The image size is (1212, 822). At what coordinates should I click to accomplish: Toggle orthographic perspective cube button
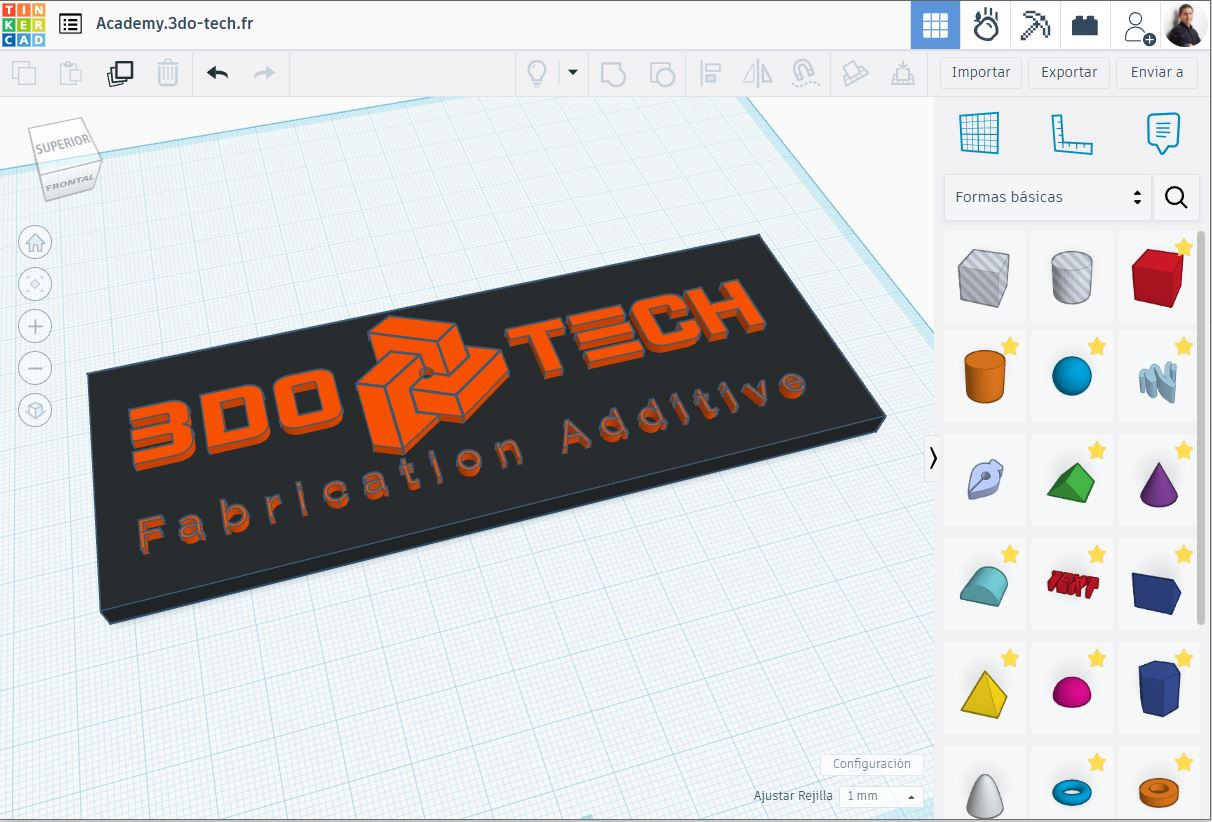(35, 410)
